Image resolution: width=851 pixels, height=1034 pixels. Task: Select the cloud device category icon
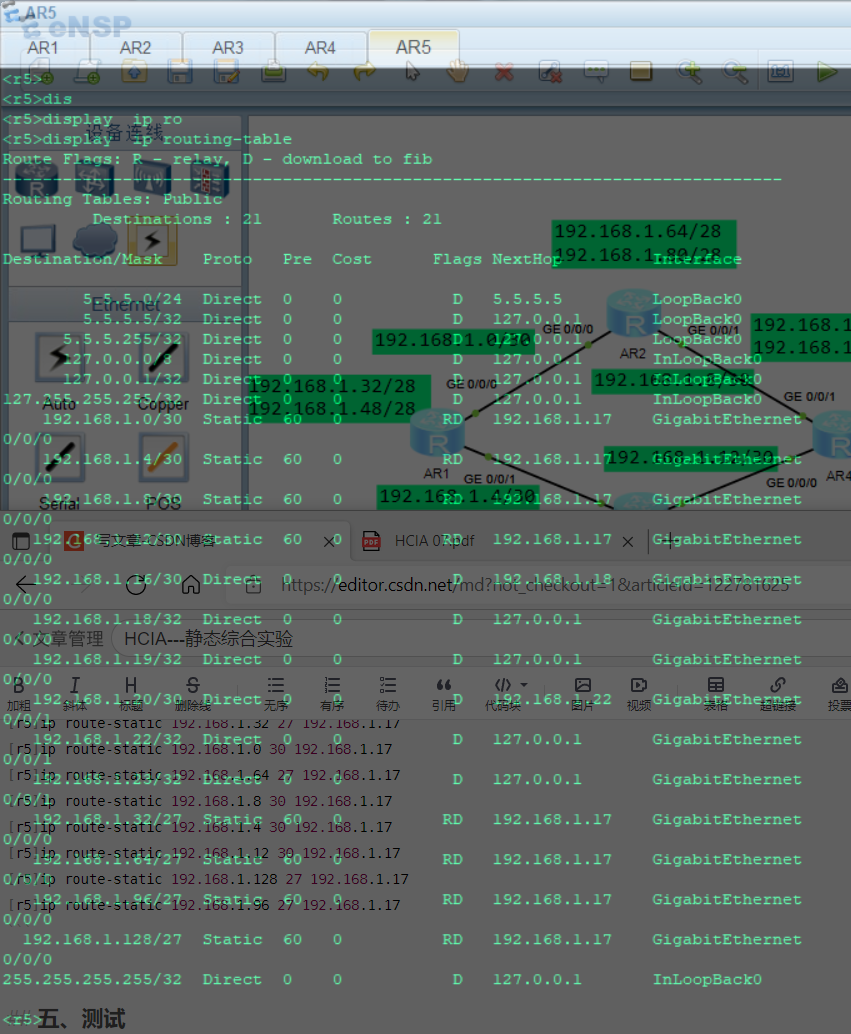coord(95,240)
